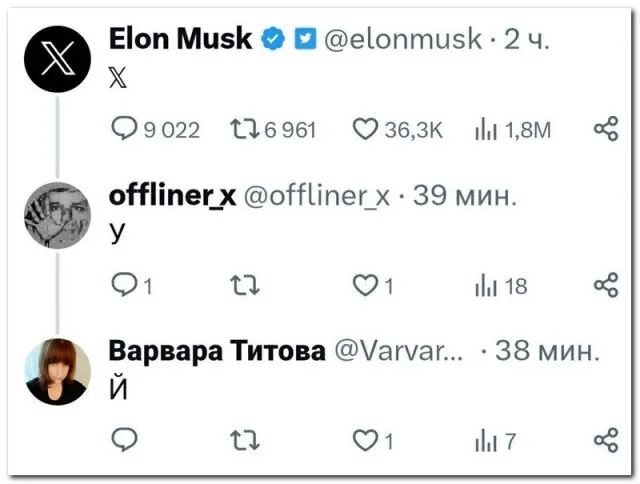Screen dimensions: 640x484
Task: Like Варвара Титова's reply
Action: [x=366, y=439]
